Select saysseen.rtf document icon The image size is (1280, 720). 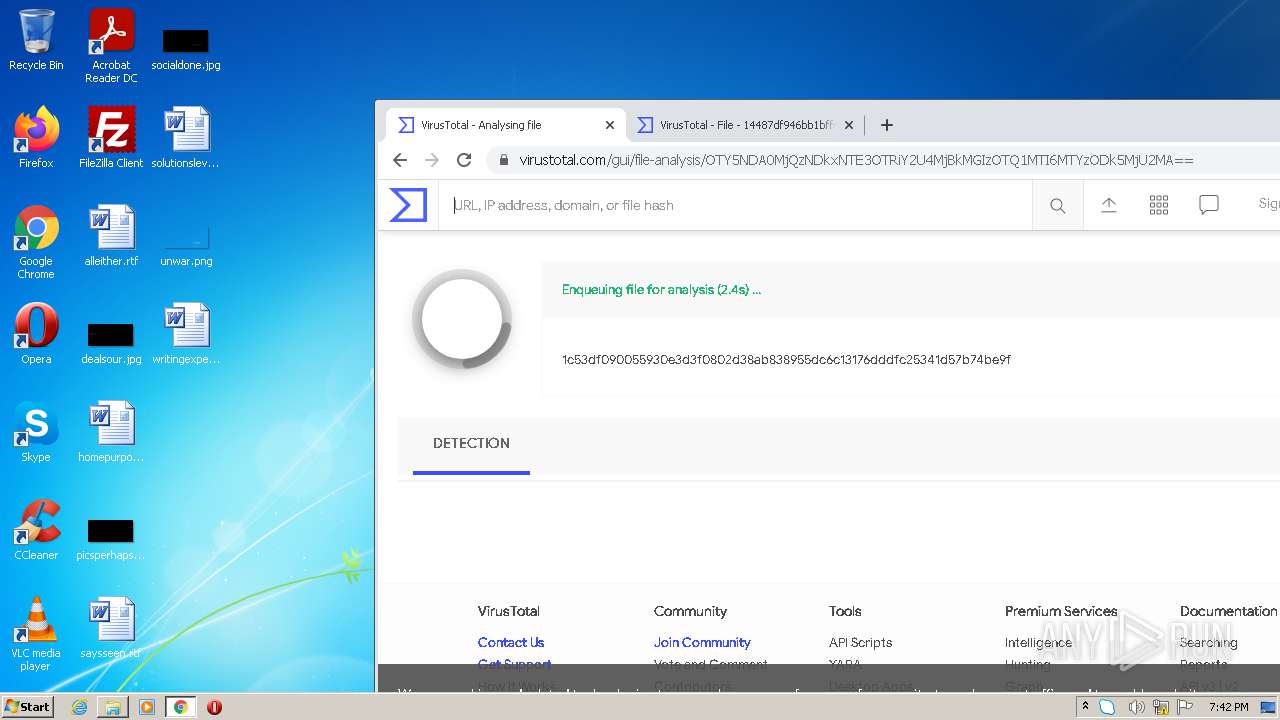[x=111, y=628]
